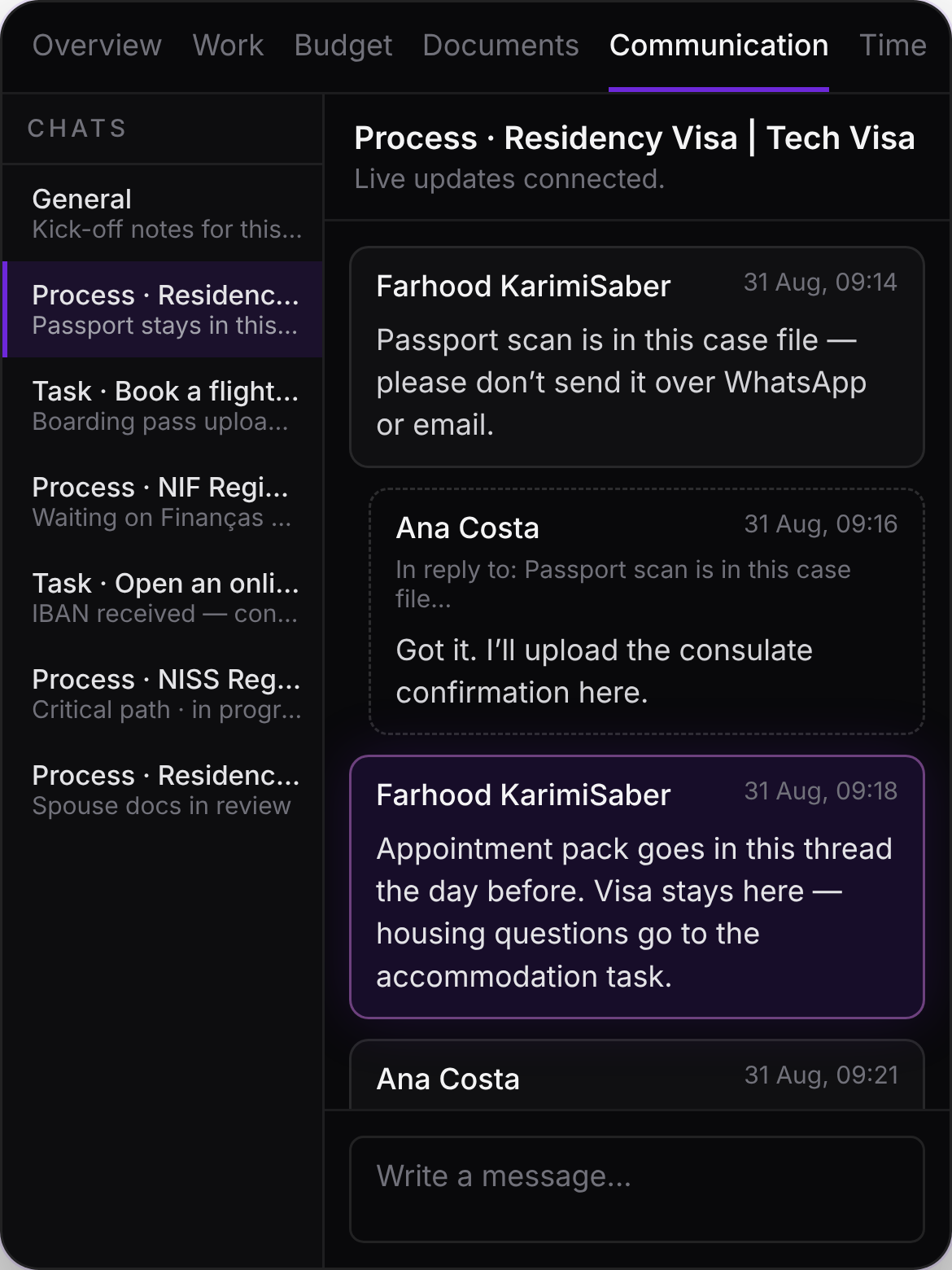
Task: Click Ana Costa's 09:16 reply message
Action: (647, 611)
